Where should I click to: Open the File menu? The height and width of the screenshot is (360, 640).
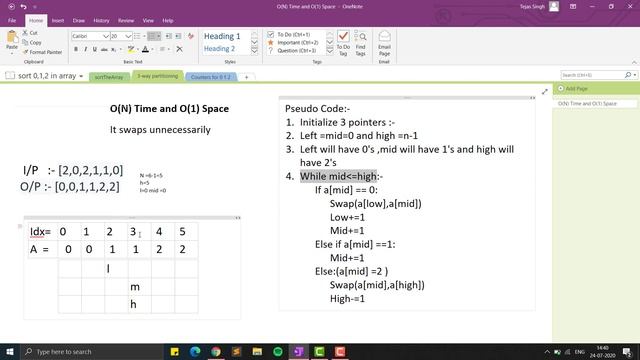click(12, 20)
